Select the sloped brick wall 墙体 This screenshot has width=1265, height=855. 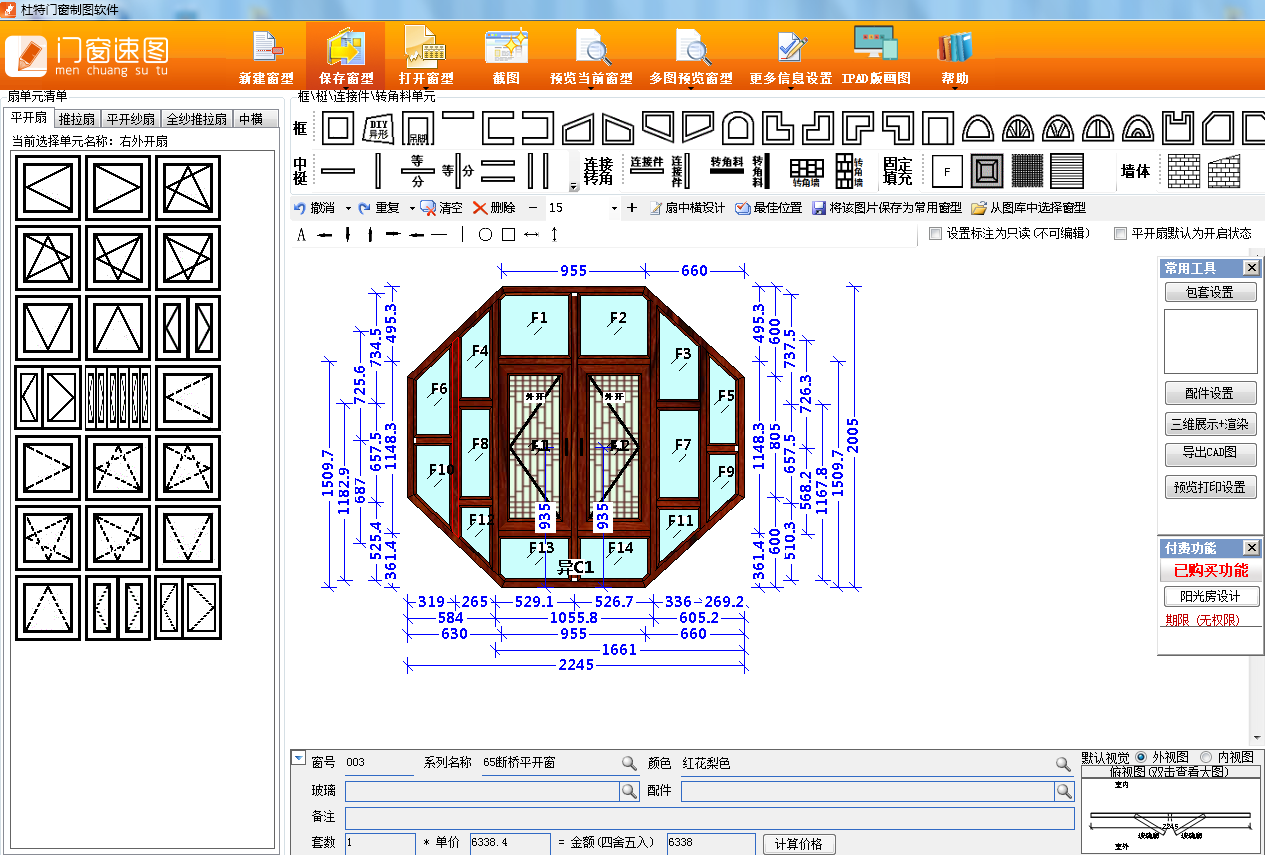pos(1223,171)
